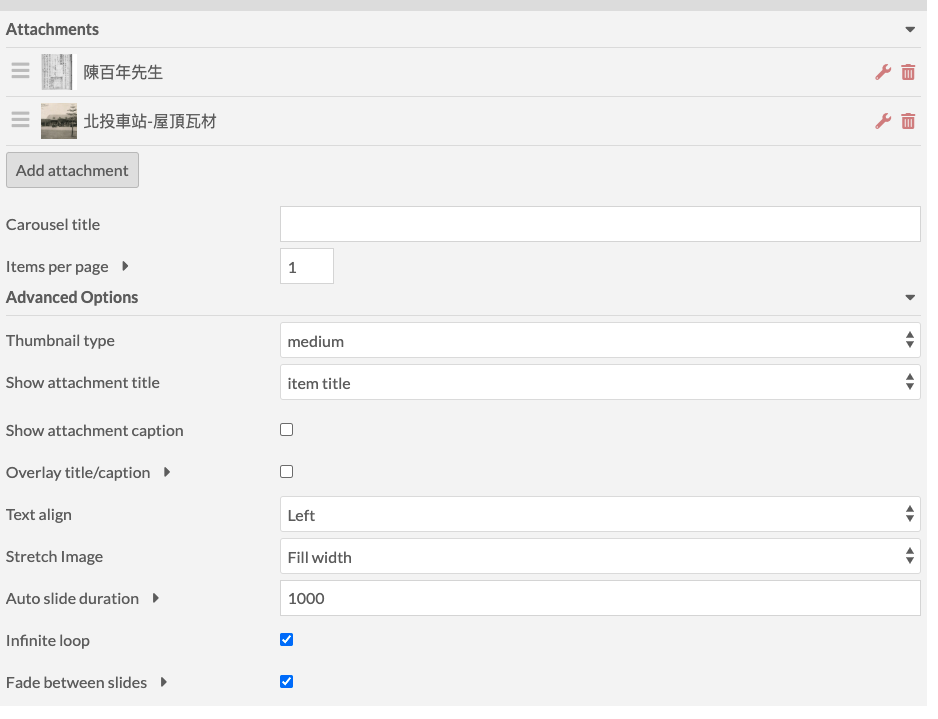The image size is (938, 719).
Task: Delete the 北投車站-屋頂瓦材 attachment via trash icon
Action: pos(908,121)
